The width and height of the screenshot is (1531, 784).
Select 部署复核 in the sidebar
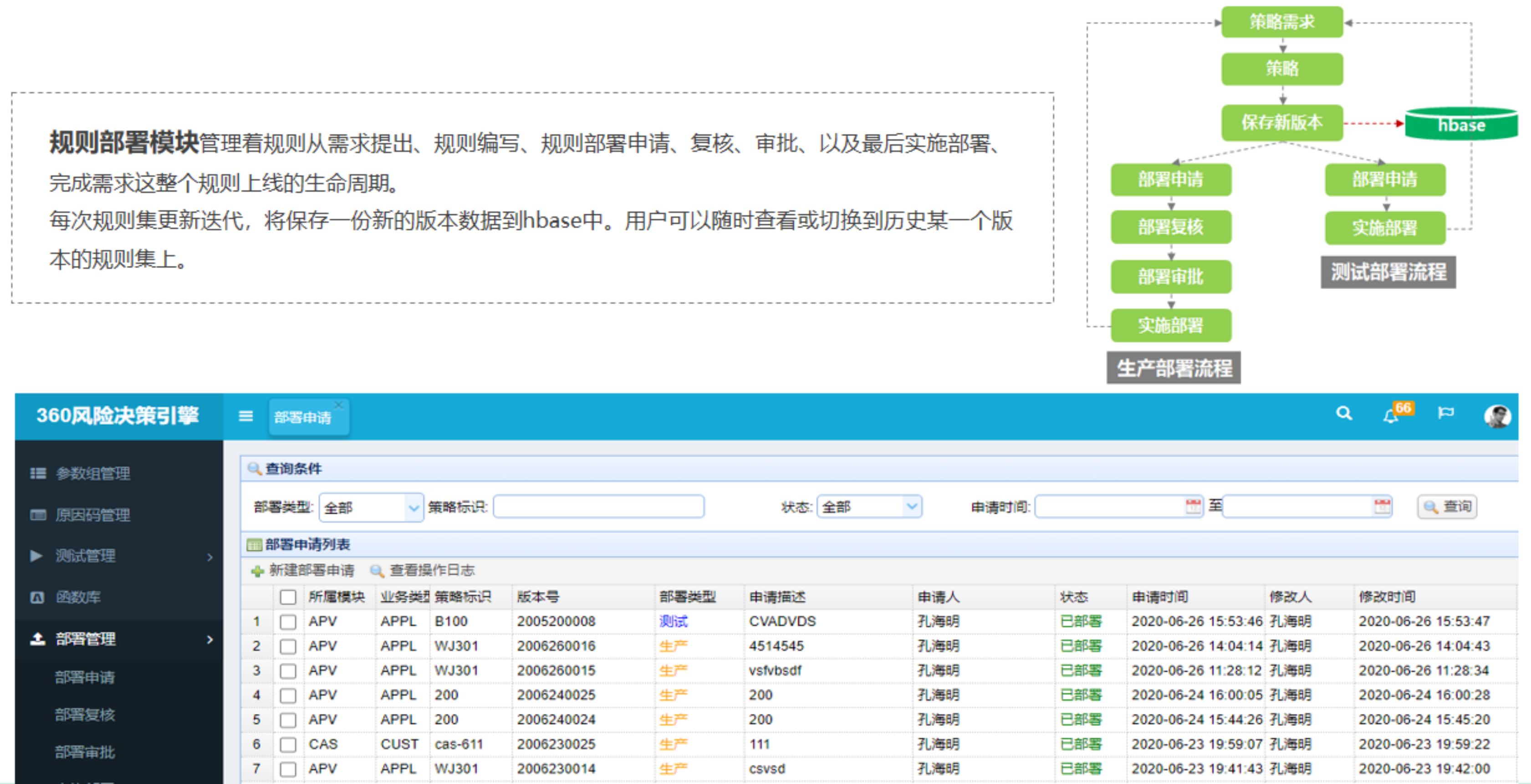coord(85,714)
